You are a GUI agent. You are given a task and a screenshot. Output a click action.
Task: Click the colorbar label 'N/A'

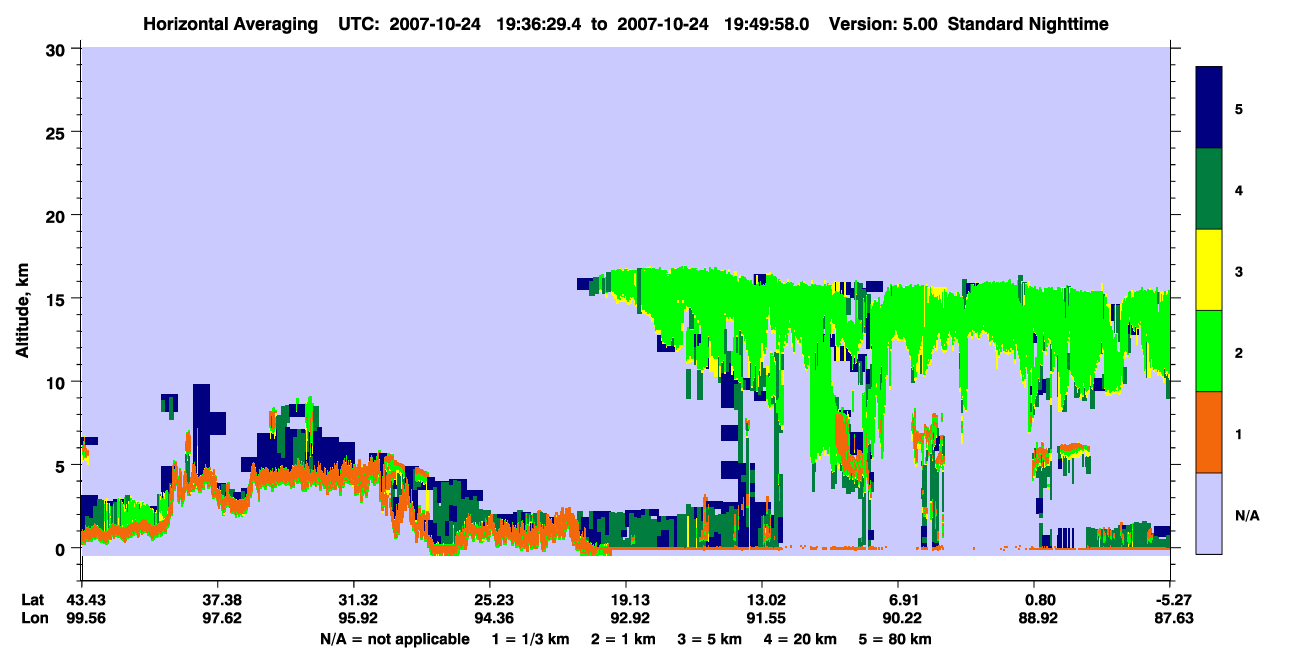[x=1247, y=516]
